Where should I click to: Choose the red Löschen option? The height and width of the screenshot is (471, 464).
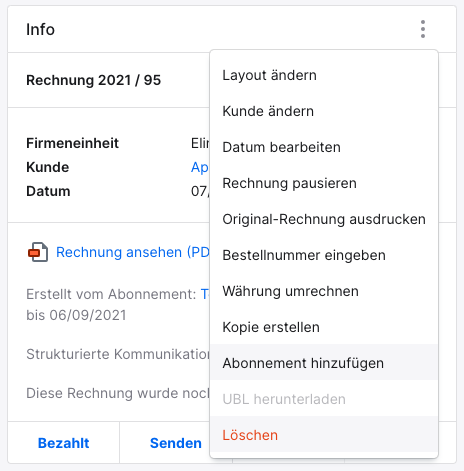click(324, 435)
